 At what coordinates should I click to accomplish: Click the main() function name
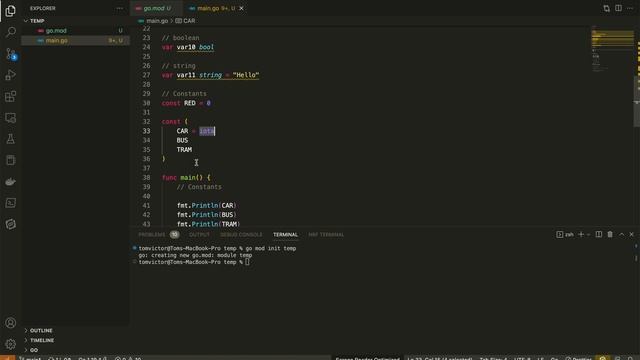(187, 178)
